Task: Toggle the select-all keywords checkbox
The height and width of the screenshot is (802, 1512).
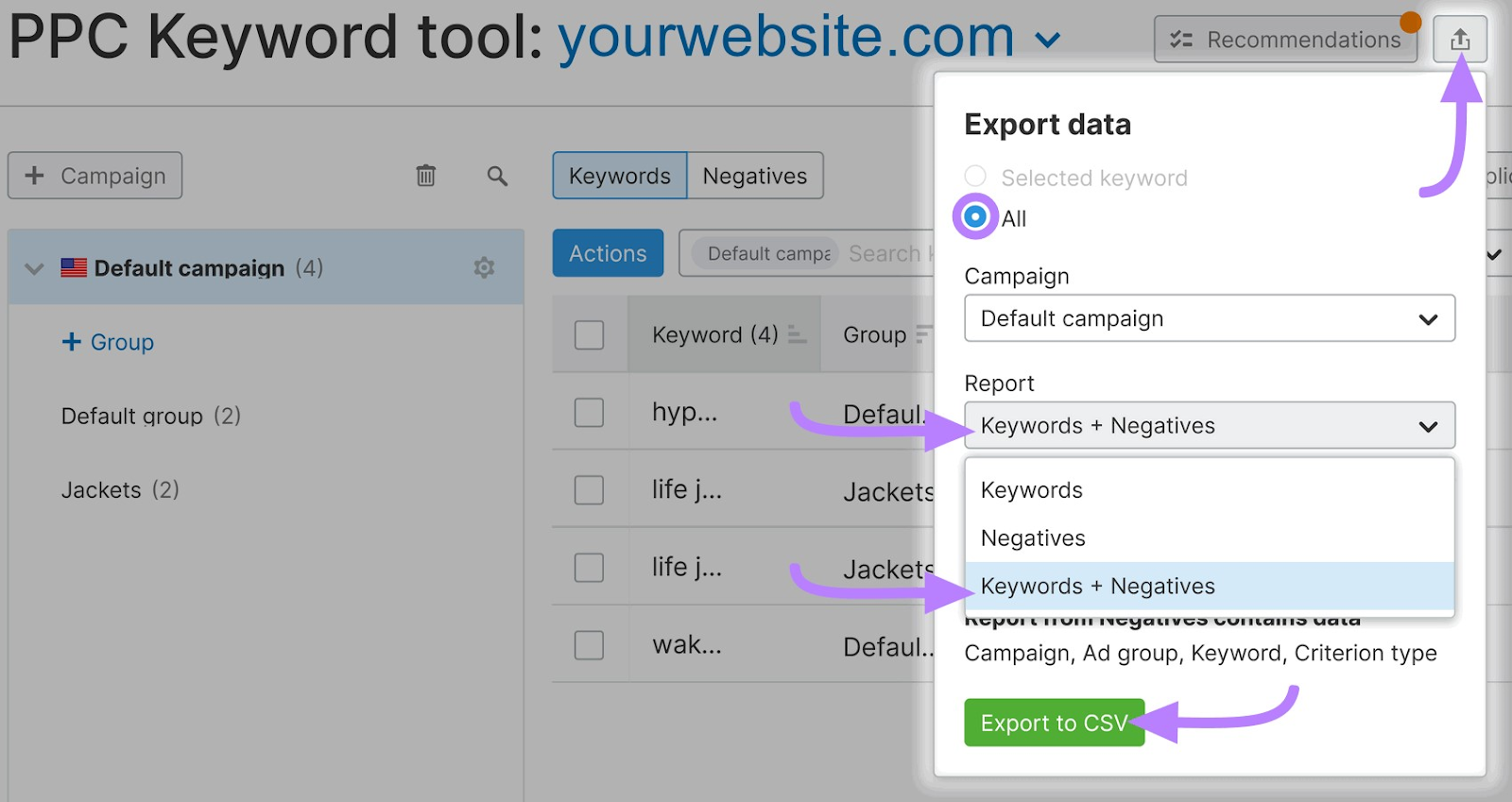Action: coord(589,334)
